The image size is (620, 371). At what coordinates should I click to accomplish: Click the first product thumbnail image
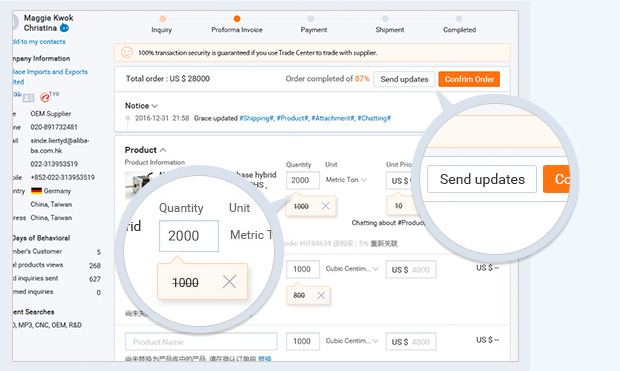pos(139,185)
